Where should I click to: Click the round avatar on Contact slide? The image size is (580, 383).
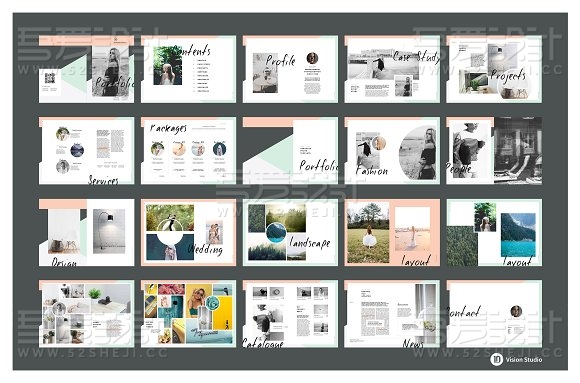tap(516, 311)
